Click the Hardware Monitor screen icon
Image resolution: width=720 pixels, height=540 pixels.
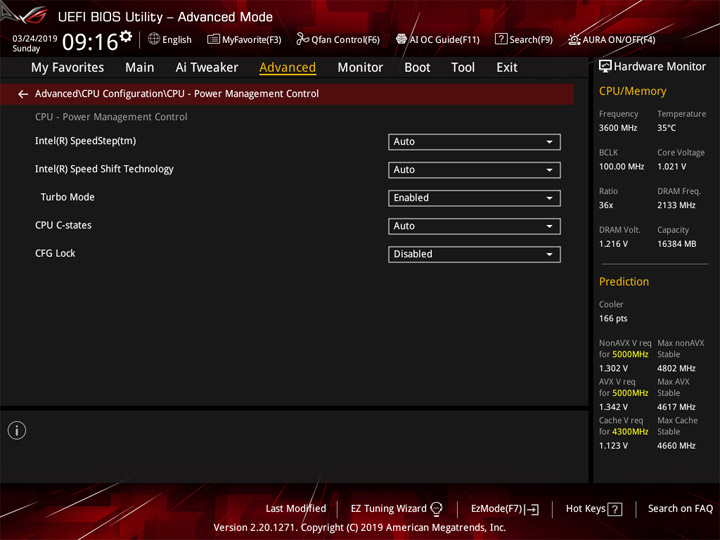pos(605,67)
